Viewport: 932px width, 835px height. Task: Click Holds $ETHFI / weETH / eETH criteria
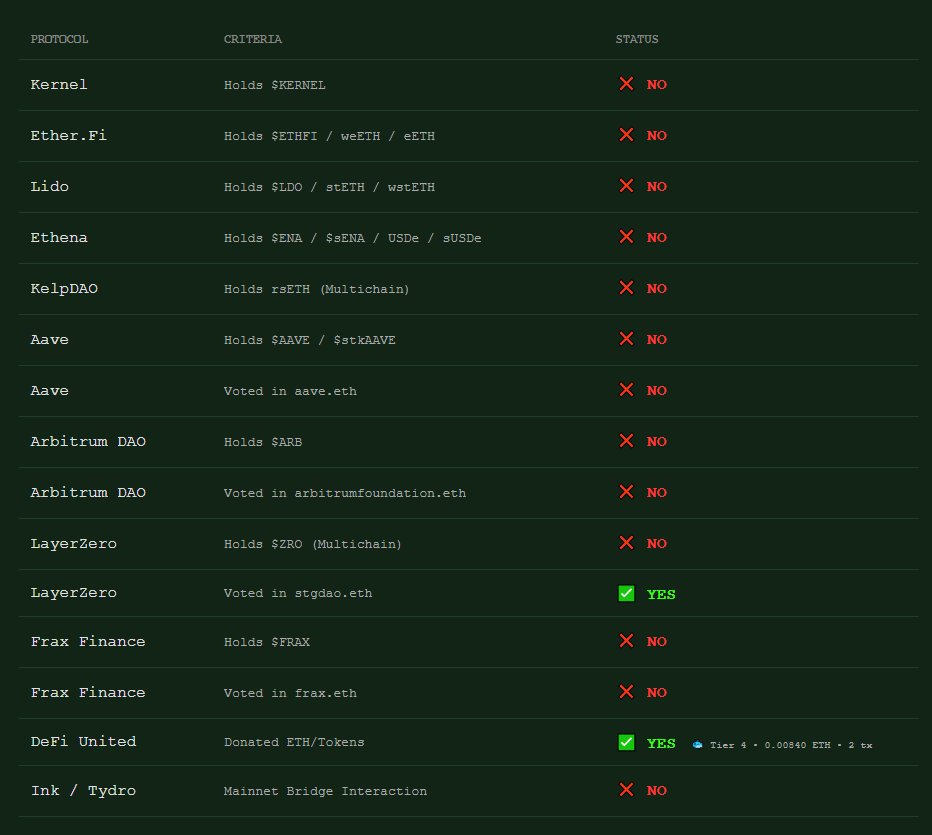click(x=329, y=136)
